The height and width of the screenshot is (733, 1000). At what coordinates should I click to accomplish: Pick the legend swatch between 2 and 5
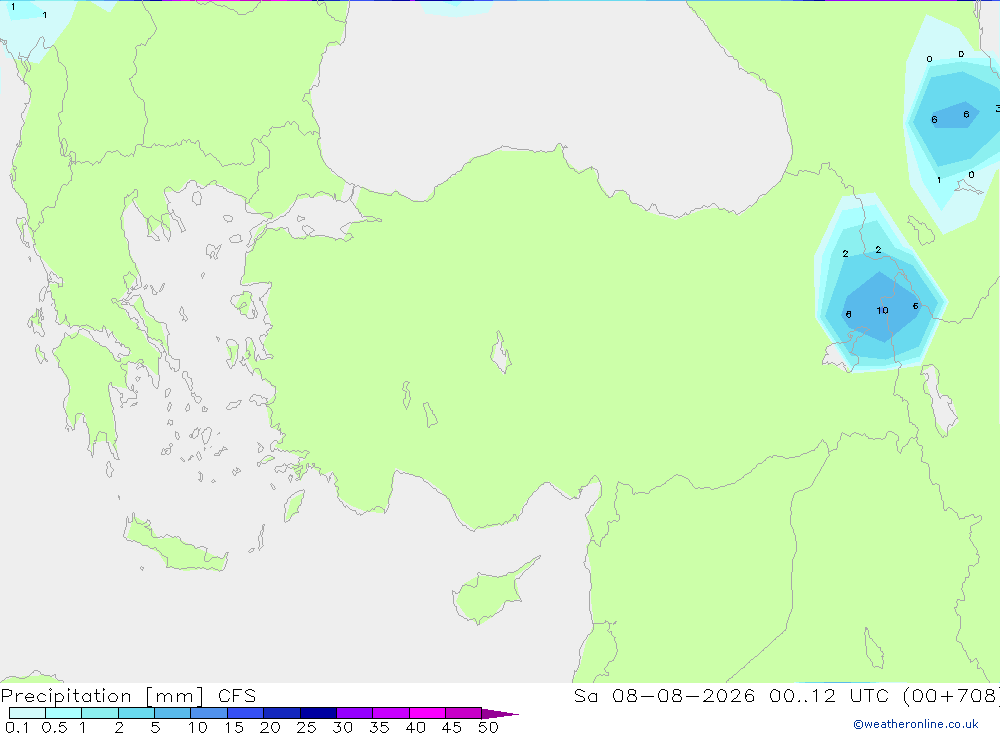click(136, 713)
